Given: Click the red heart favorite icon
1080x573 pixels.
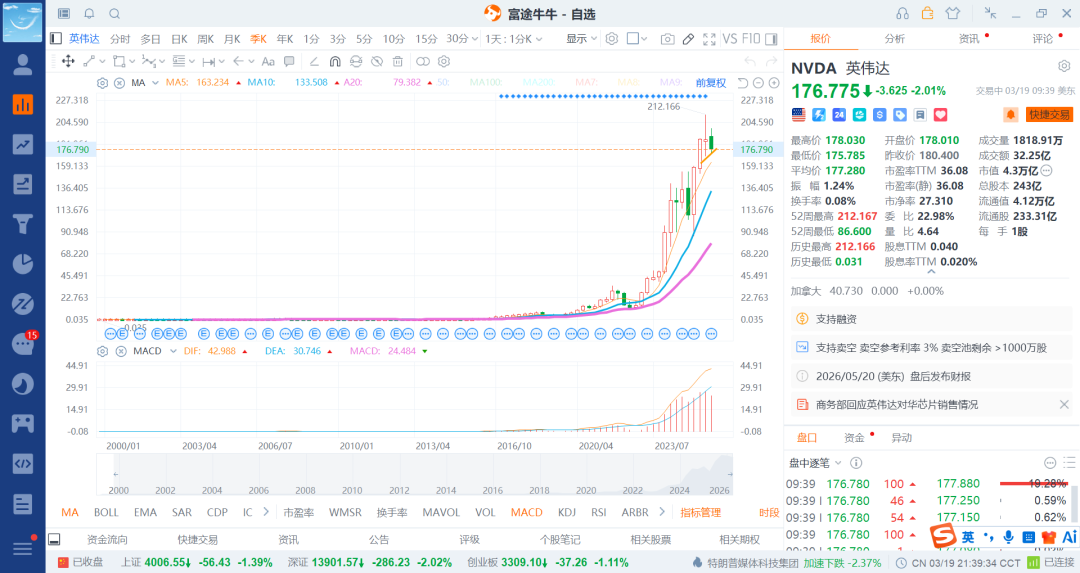Looking at the screenshot, I should (940, 114).
